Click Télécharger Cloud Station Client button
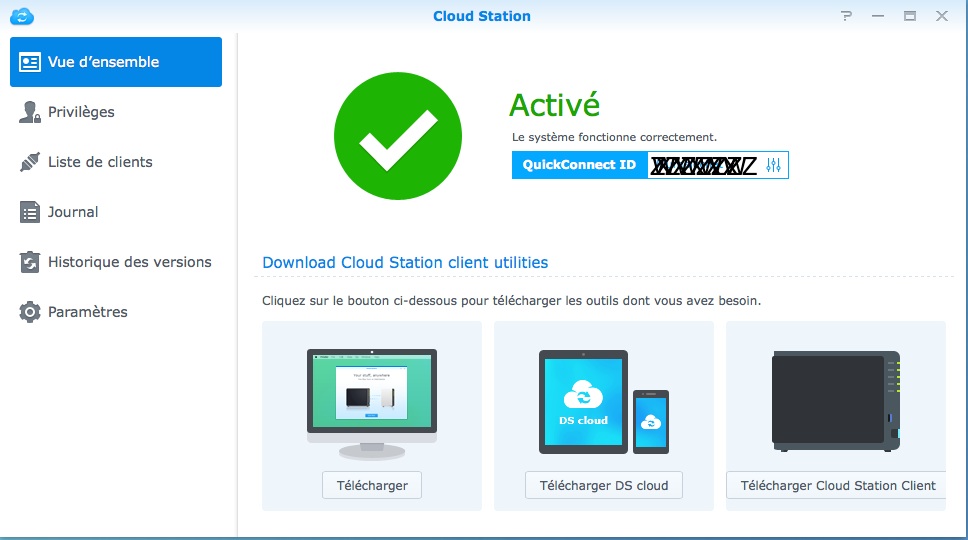The image size is (968, 540). pyautogui.click(x=837, y=485)
